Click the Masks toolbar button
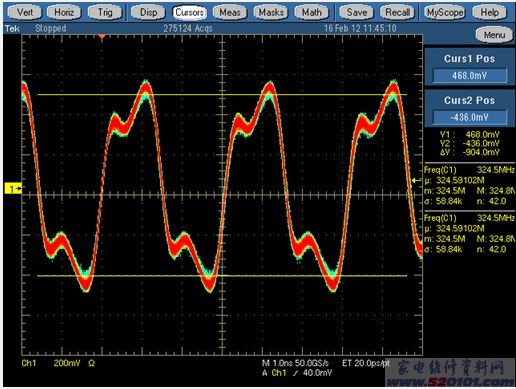Viewport: 516px width, 389px height. coord(271,13)
